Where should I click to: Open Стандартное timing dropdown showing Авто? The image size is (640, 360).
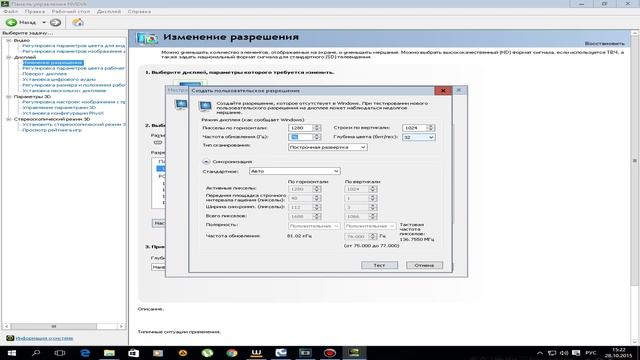click(x=294, y=171)
